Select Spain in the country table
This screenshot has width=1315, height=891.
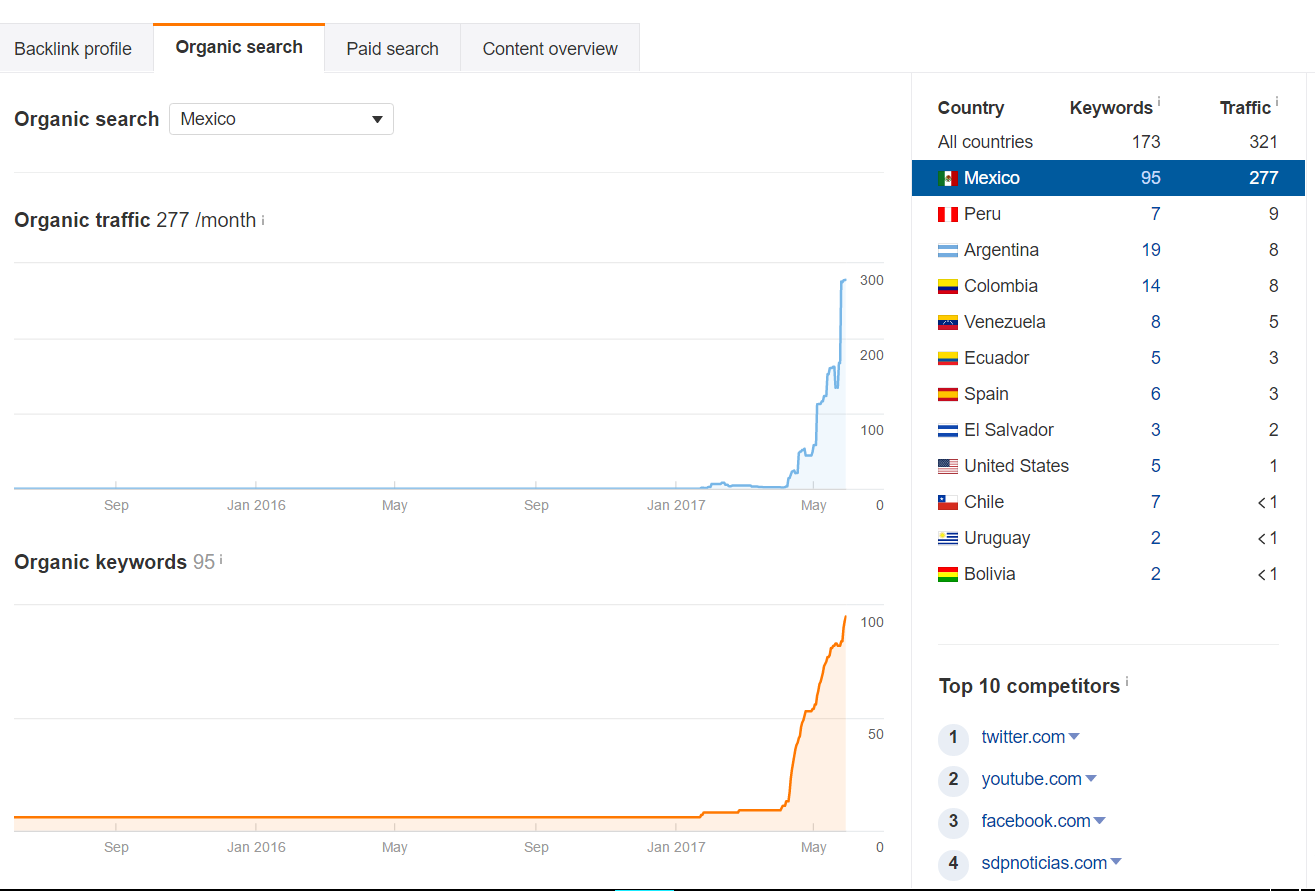tap(1108, 394)
